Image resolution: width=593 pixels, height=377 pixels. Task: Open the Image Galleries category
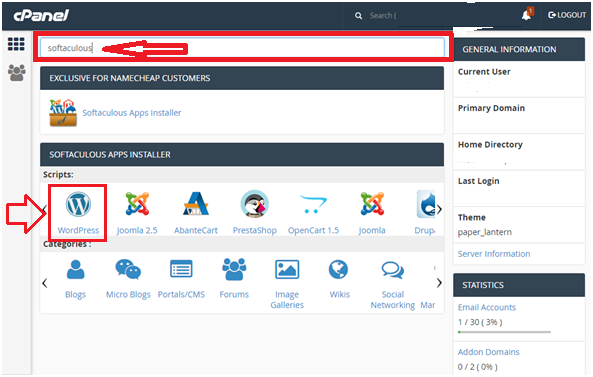[287, 284]
